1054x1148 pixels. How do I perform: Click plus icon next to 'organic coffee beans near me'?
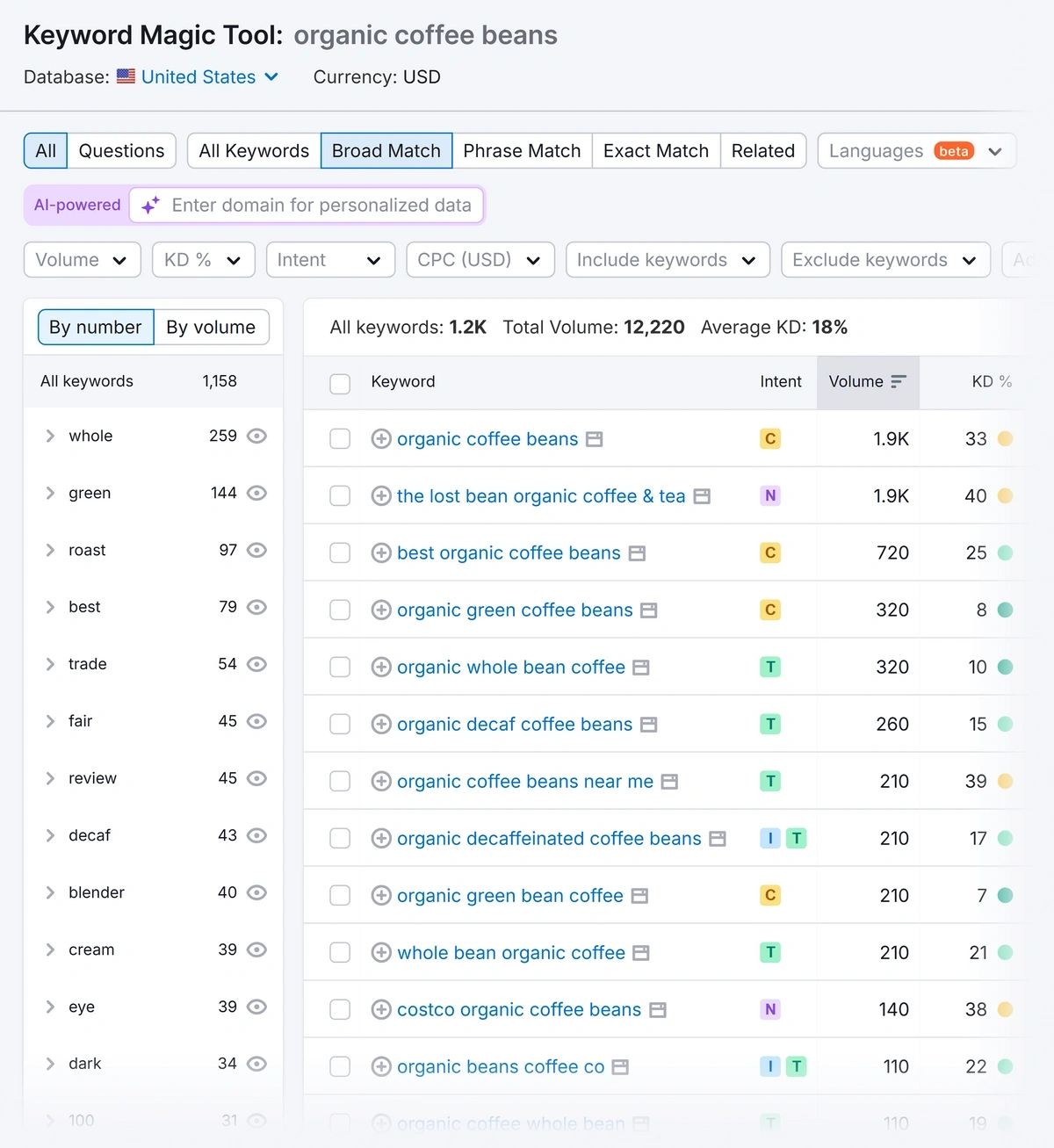[x=381, y=782]
